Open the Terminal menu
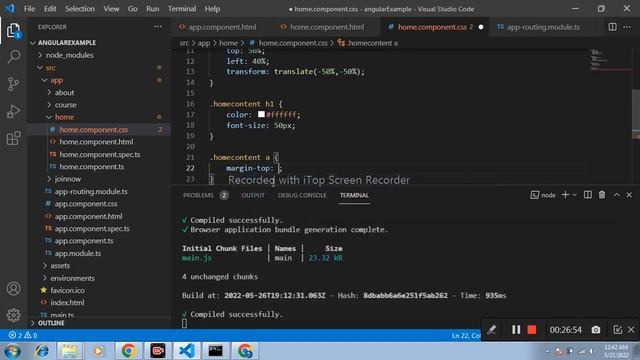Screen dimensions: 640x360 point(182,9)
